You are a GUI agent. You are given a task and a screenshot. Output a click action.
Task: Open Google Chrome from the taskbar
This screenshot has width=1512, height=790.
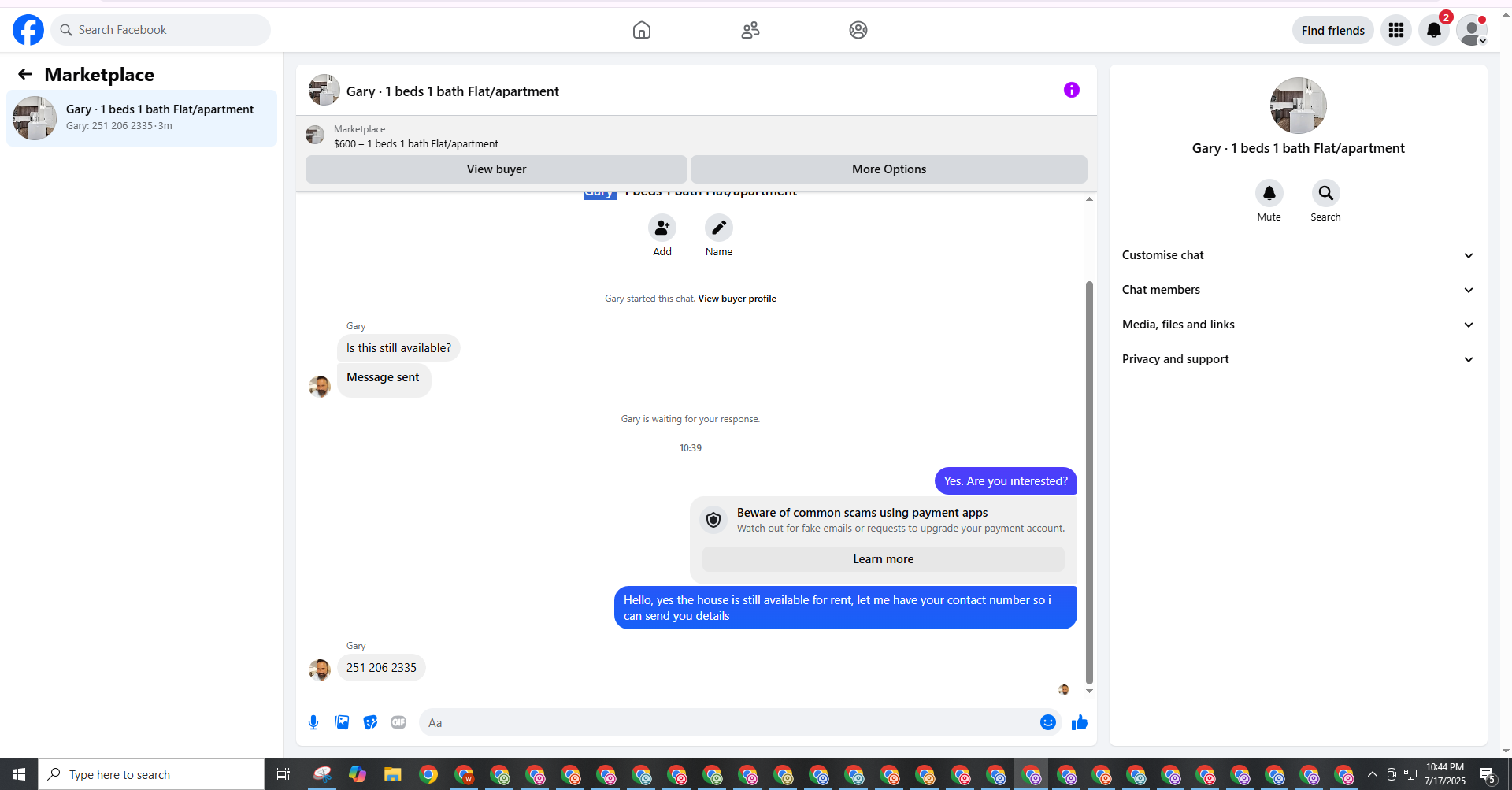click(428, 774)
